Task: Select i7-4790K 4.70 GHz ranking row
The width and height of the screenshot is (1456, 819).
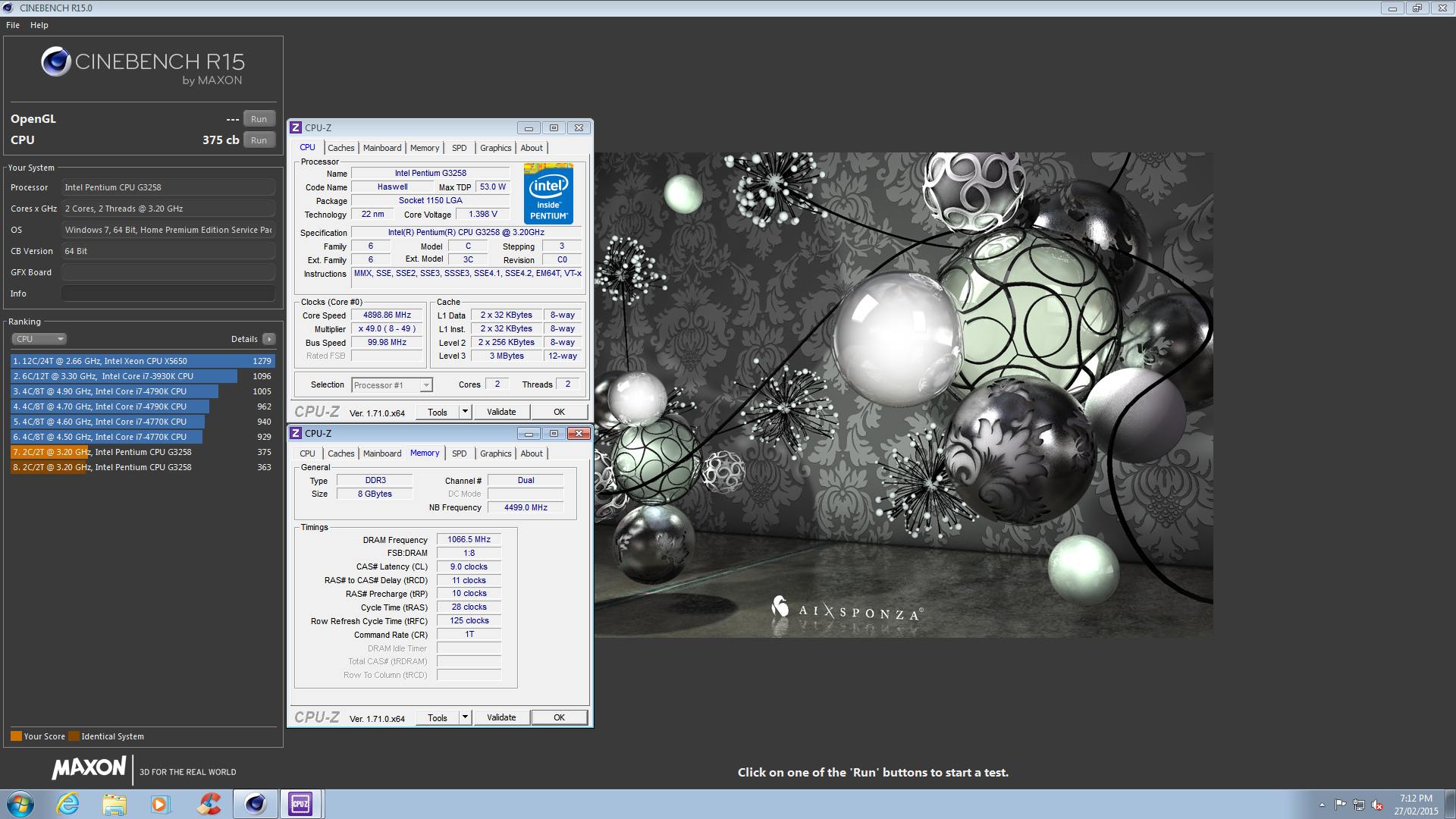Action: (x=143, y=406)
